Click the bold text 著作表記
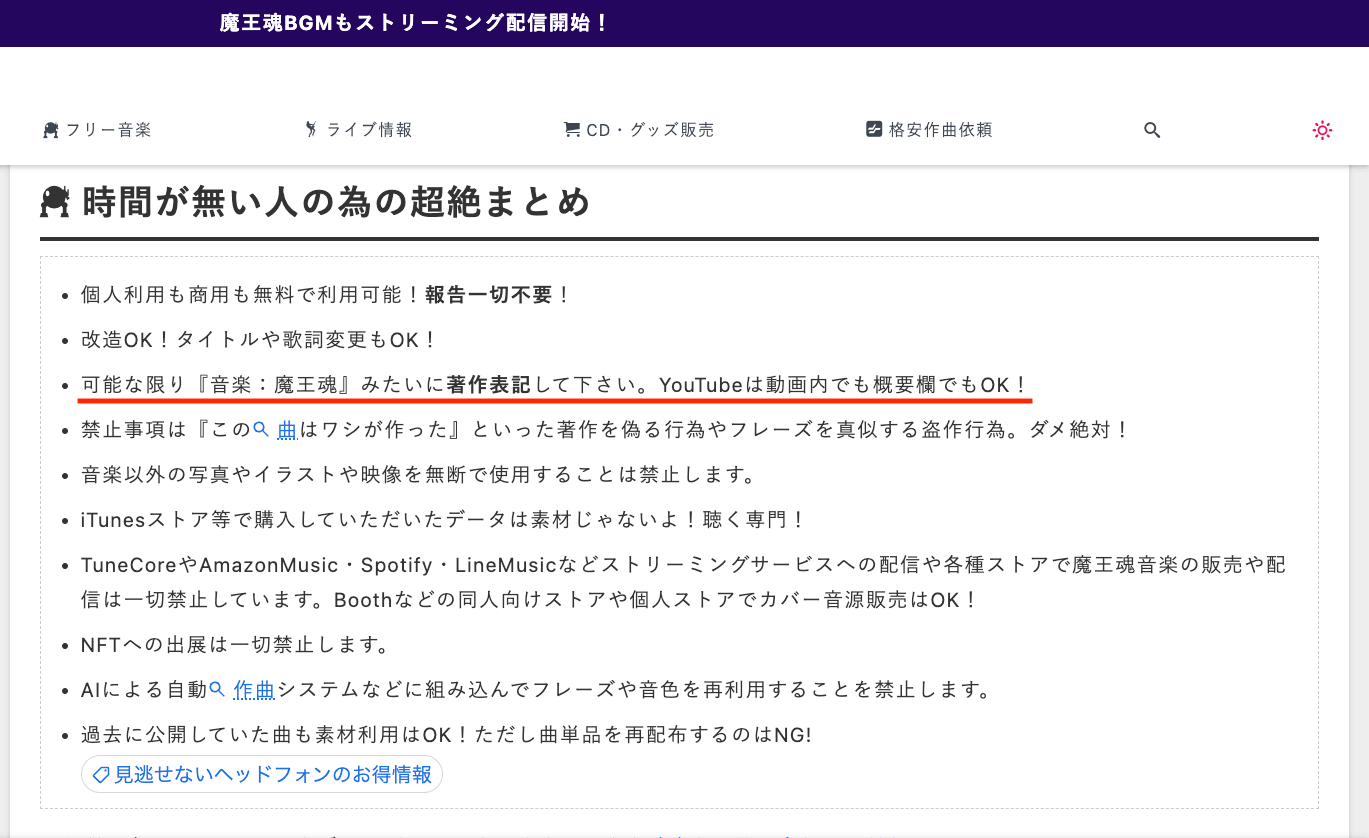Viewport: 1369px width, 838px height. (489, 385)
